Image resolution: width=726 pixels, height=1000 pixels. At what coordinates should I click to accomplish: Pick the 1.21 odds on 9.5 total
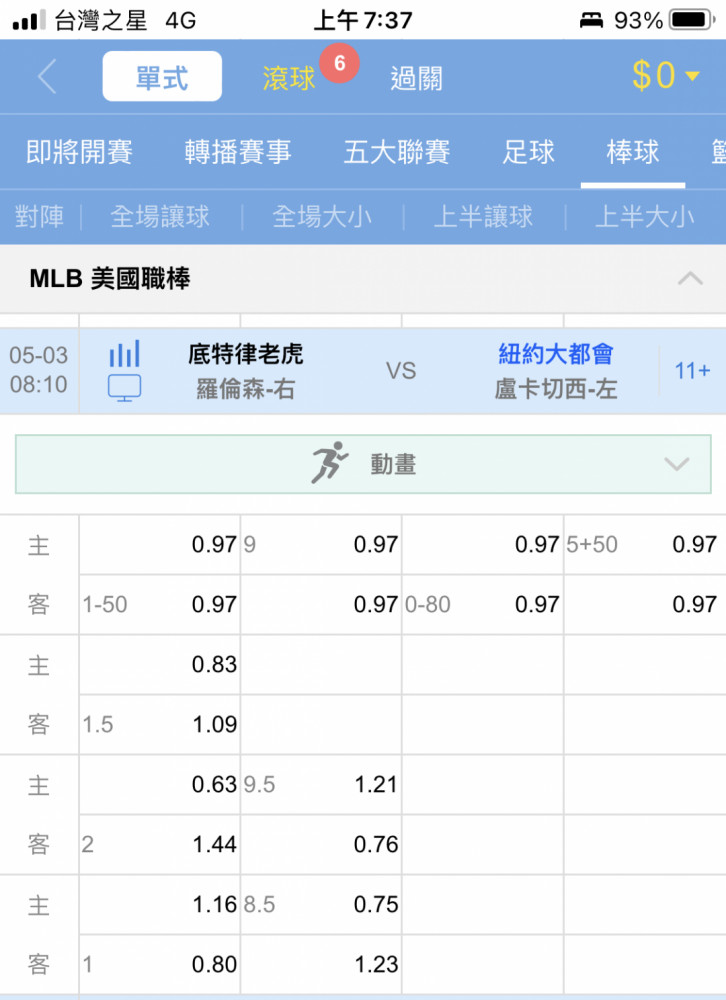pos(376,785)
